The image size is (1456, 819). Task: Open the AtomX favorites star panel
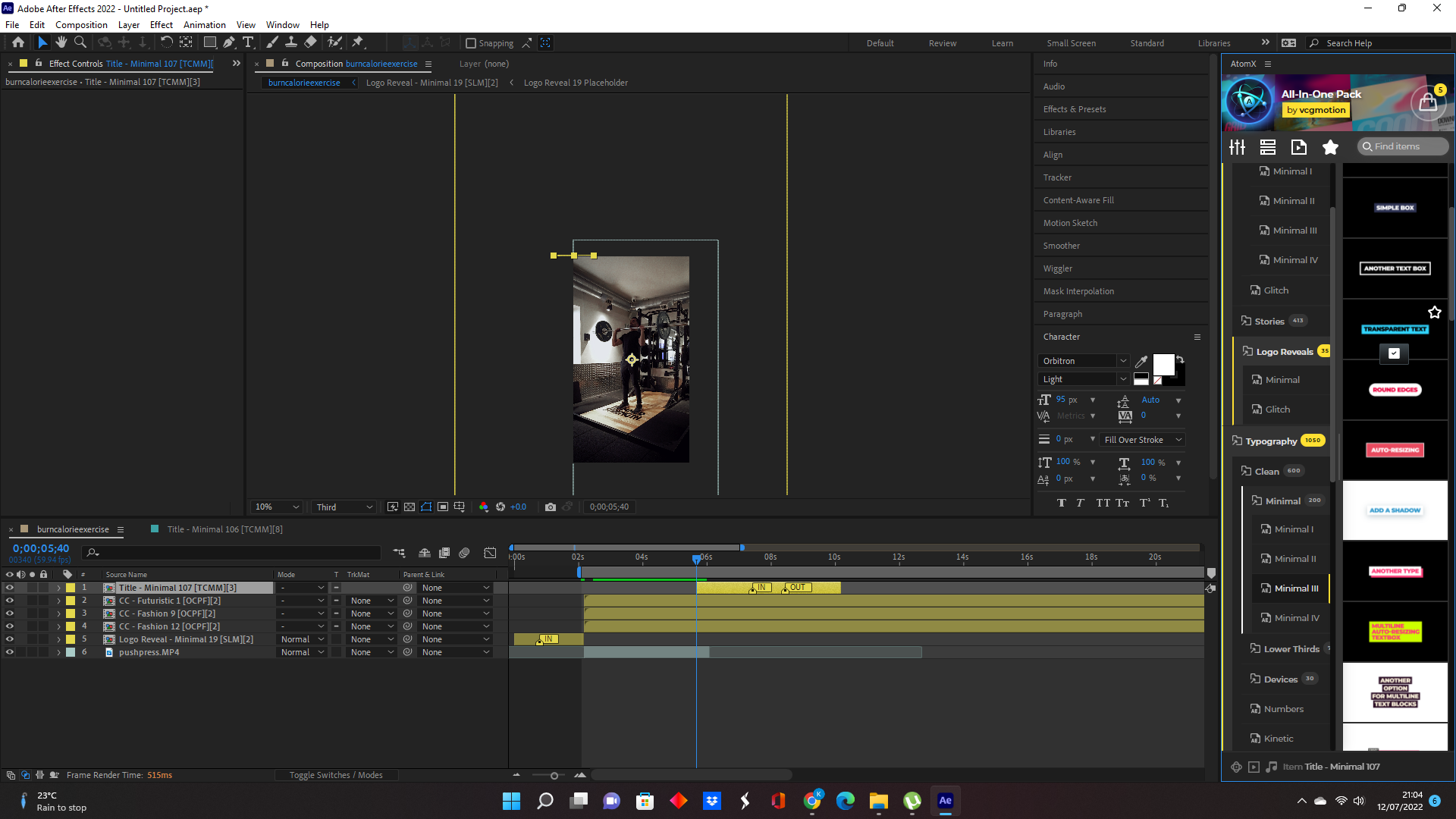[x=1330, y=146]
